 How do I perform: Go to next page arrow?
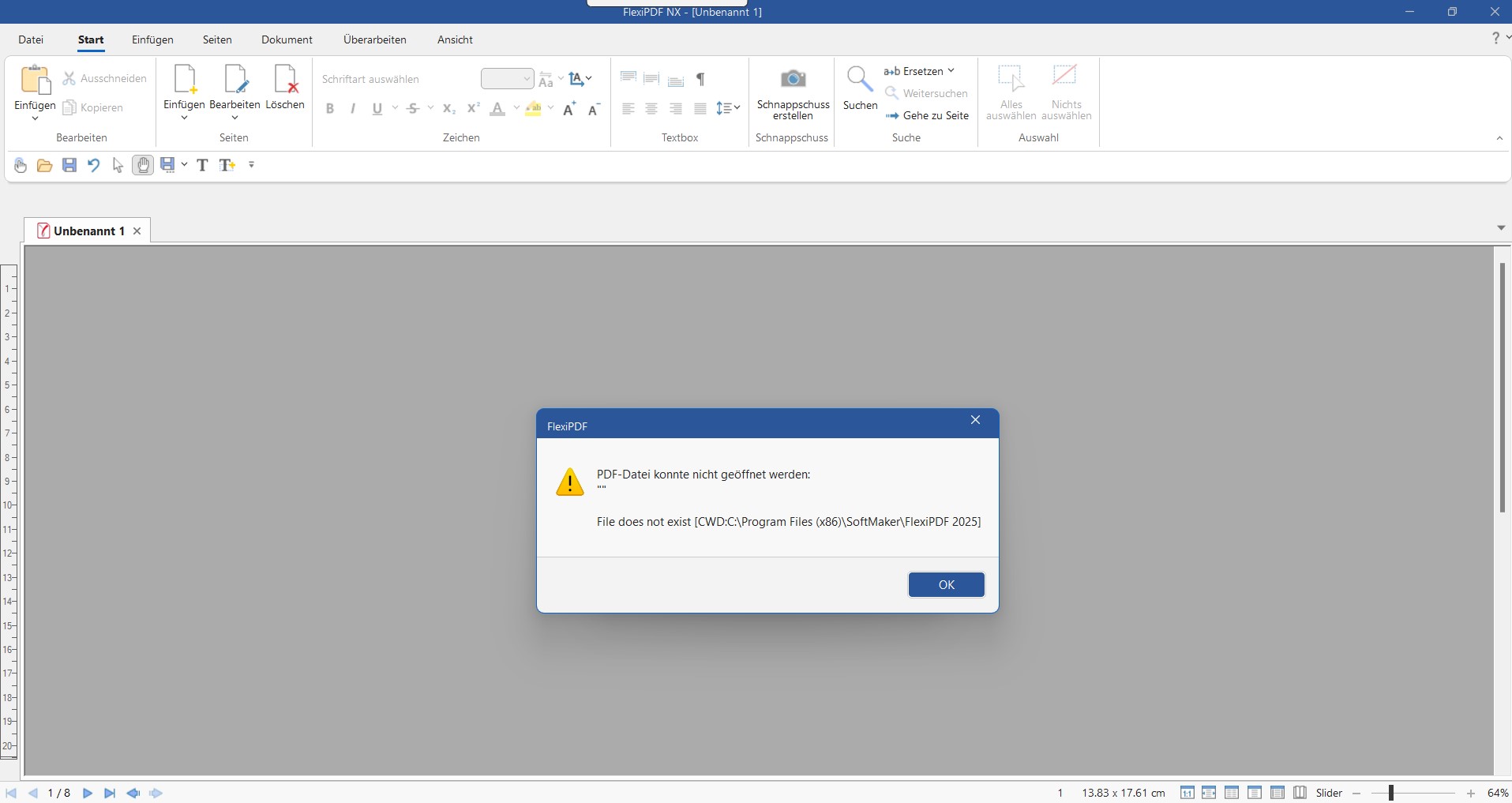tap(88, 793)
